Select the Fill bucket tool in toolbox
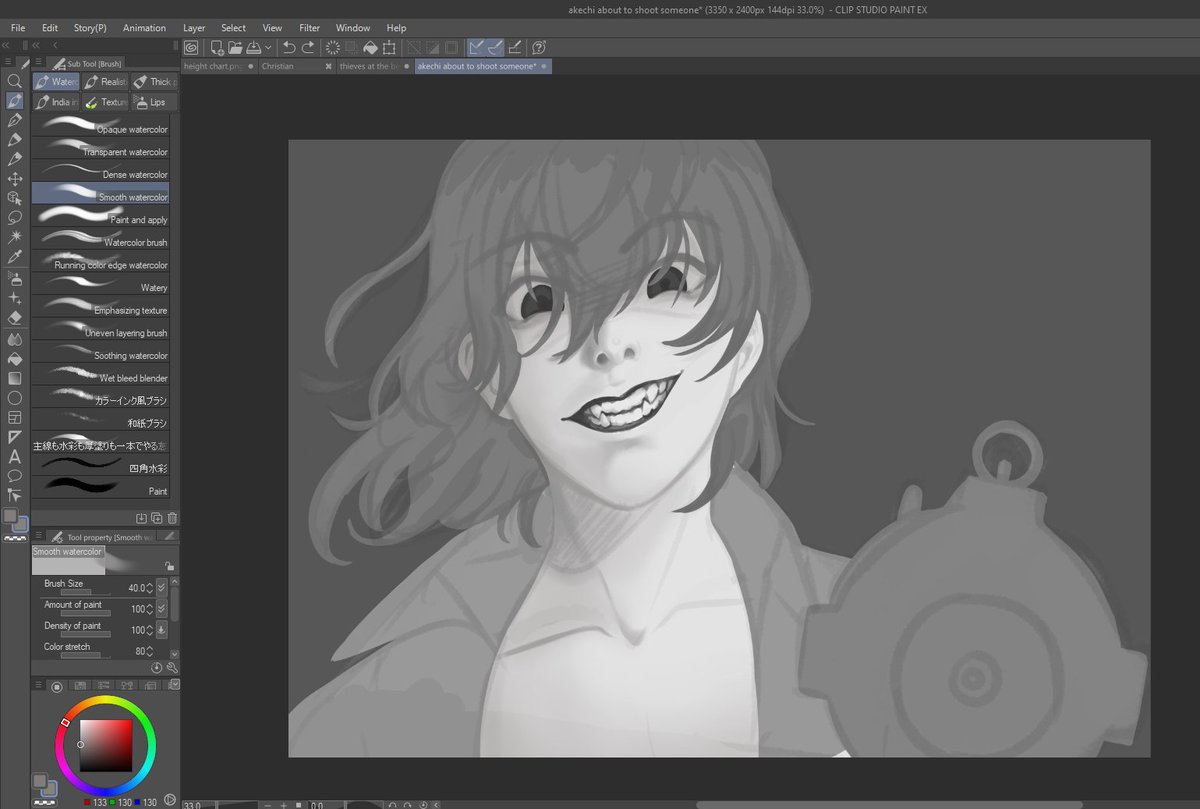Image resolution: width=1200 pixels, height=809 pixels. click(x=14, y=358)
